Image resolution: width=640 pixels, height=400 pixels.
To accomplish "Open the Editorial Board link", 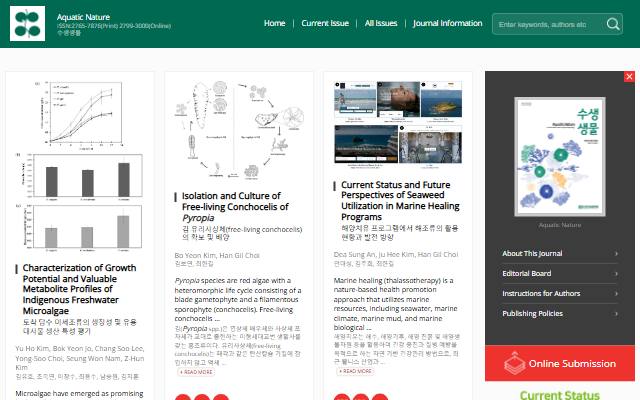I will click(x=527, y=273).
